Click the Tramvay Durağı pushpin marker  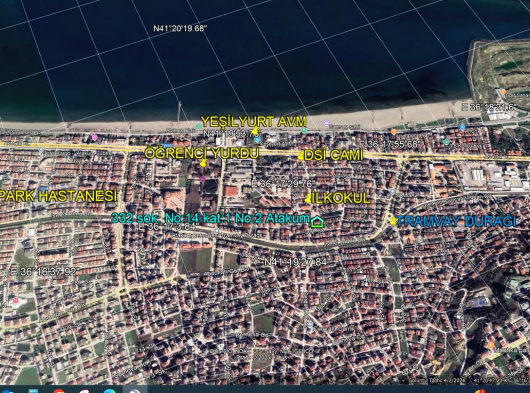(x=392, y=221)
